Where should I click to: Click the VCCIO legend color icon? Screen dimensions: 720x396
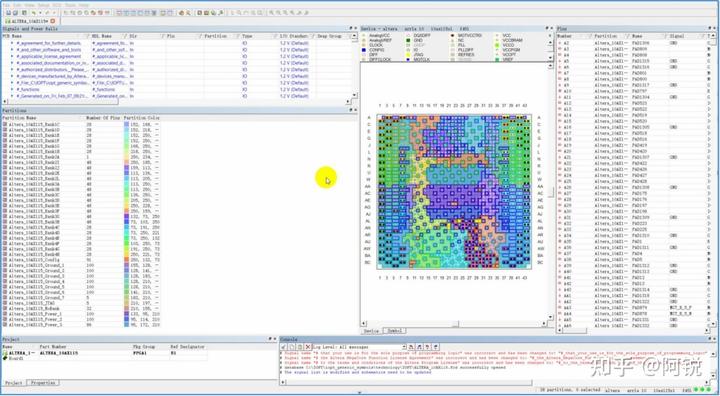497,45
